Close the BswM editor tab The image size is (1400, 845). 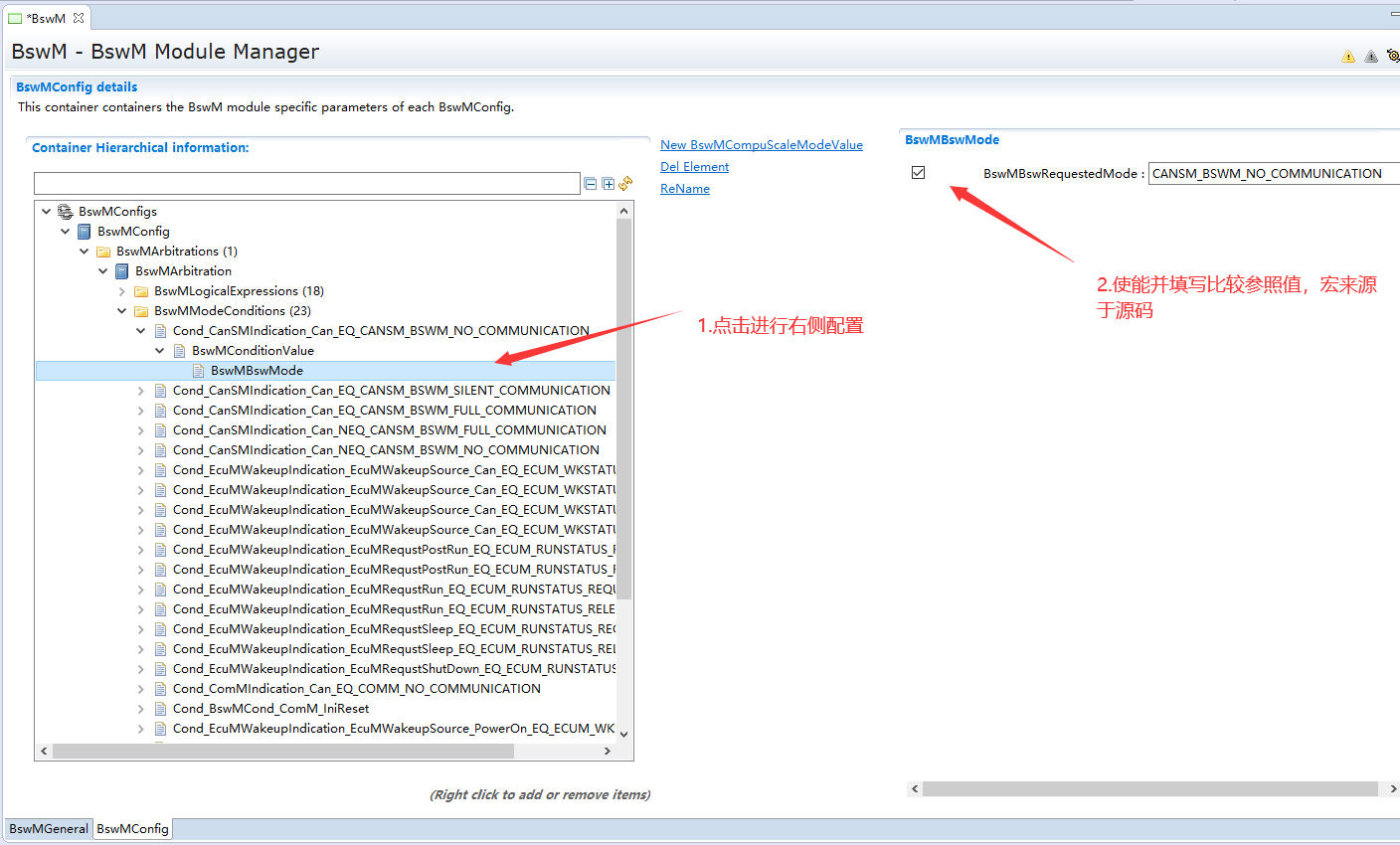pos(79,18)
